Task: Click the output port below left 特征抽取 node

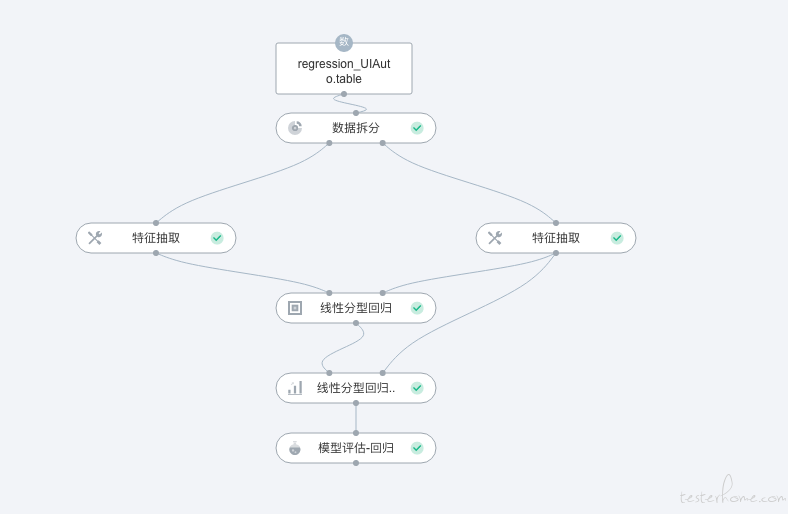Action: click(156, 253)
